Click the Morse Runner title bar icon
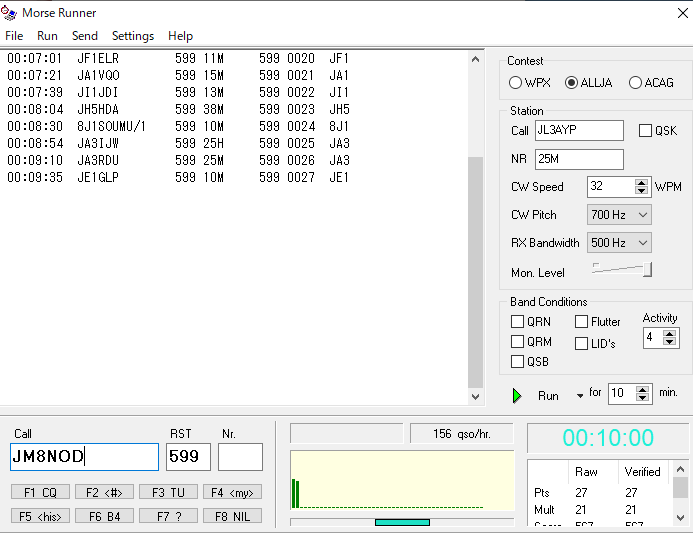Viewport: 693px width, 533px height. pos(10,13)
